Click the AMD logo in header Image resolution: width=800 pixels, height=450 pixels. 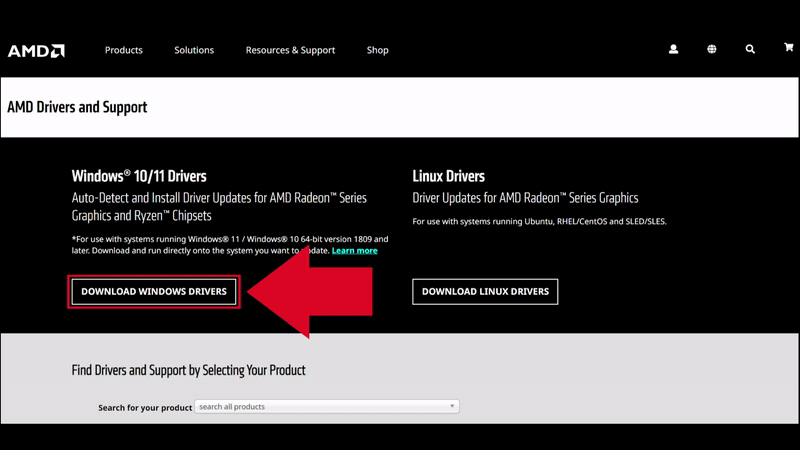(36, 50)
